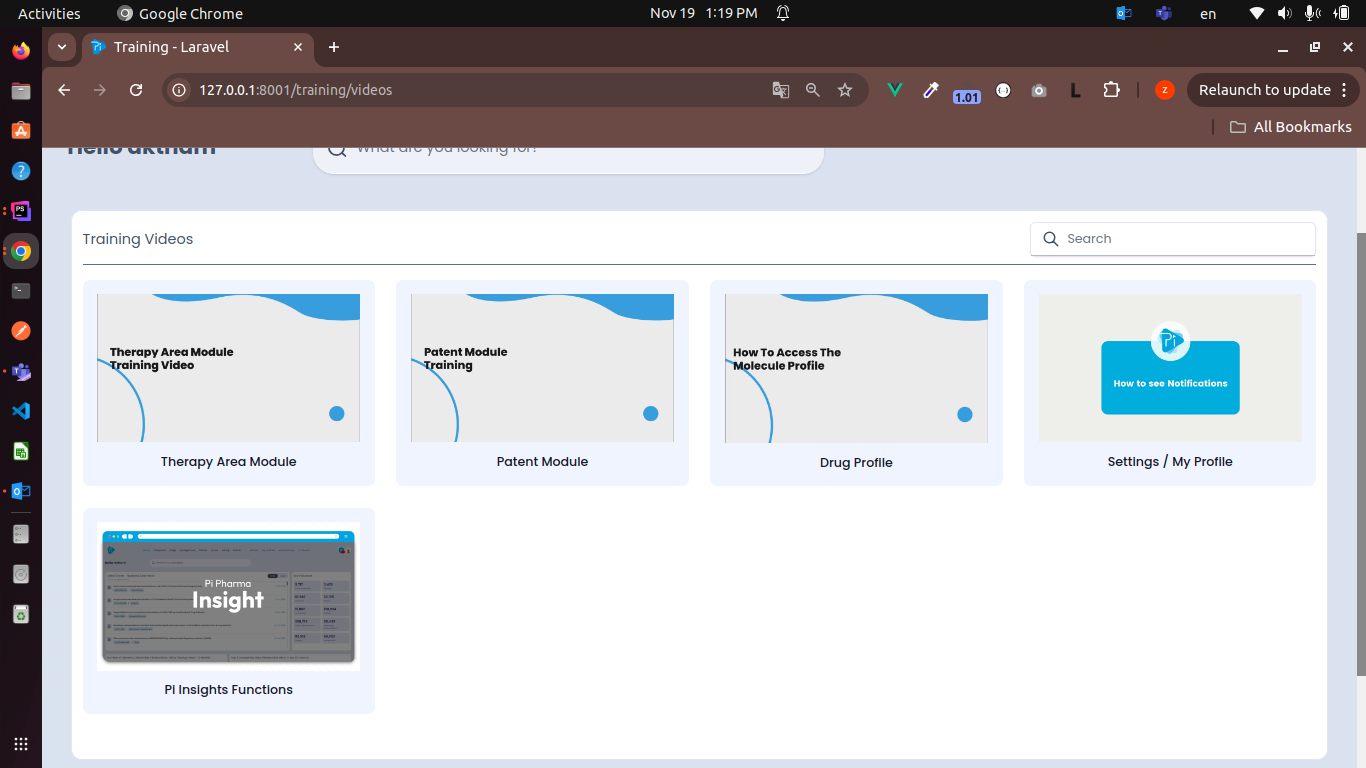
Task: Go back in the Chrome browser
Action: click(64, 90)
